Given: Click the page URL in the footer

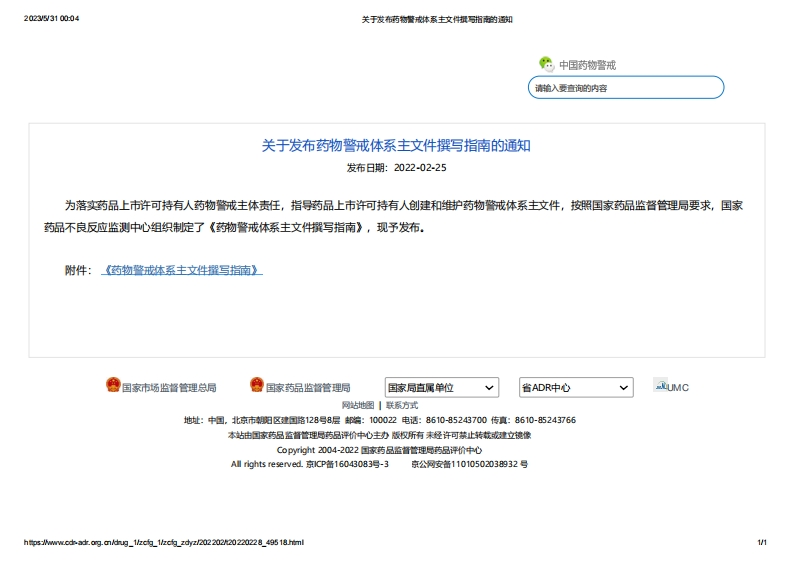Looking at the screenshot, I should [163, 542].
